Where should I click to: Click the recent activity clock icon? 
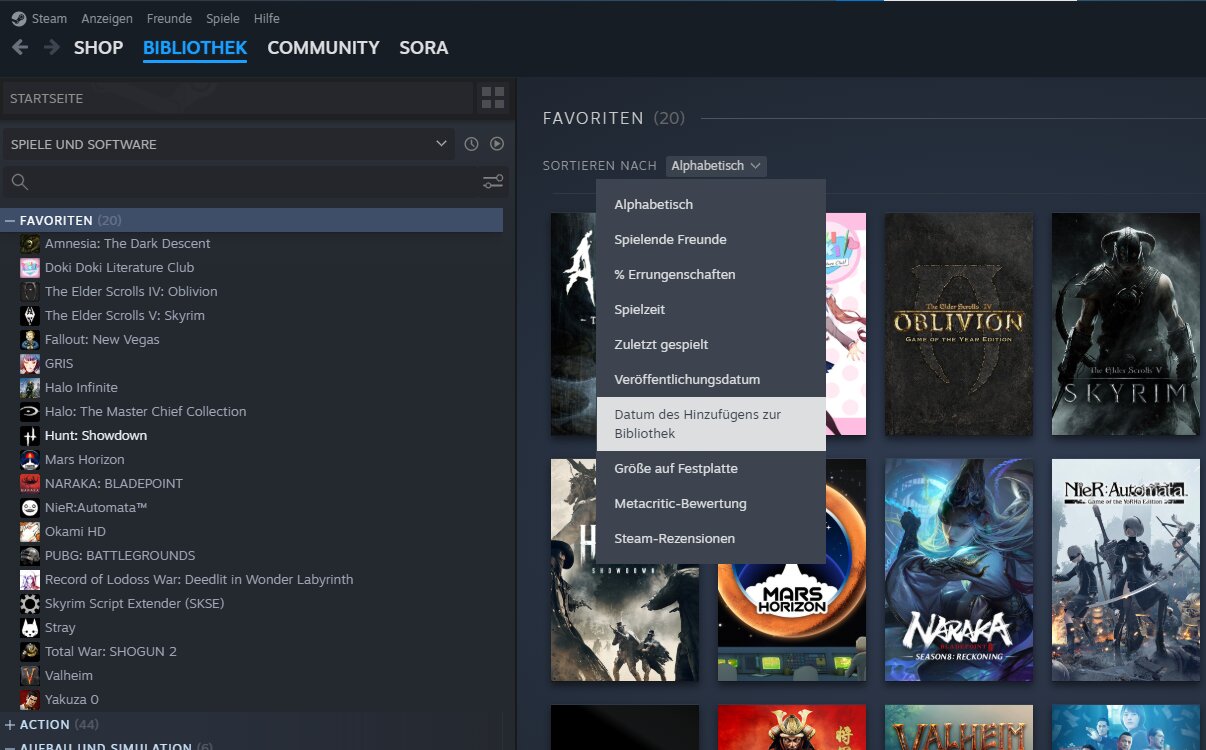[x=472, y=144]
